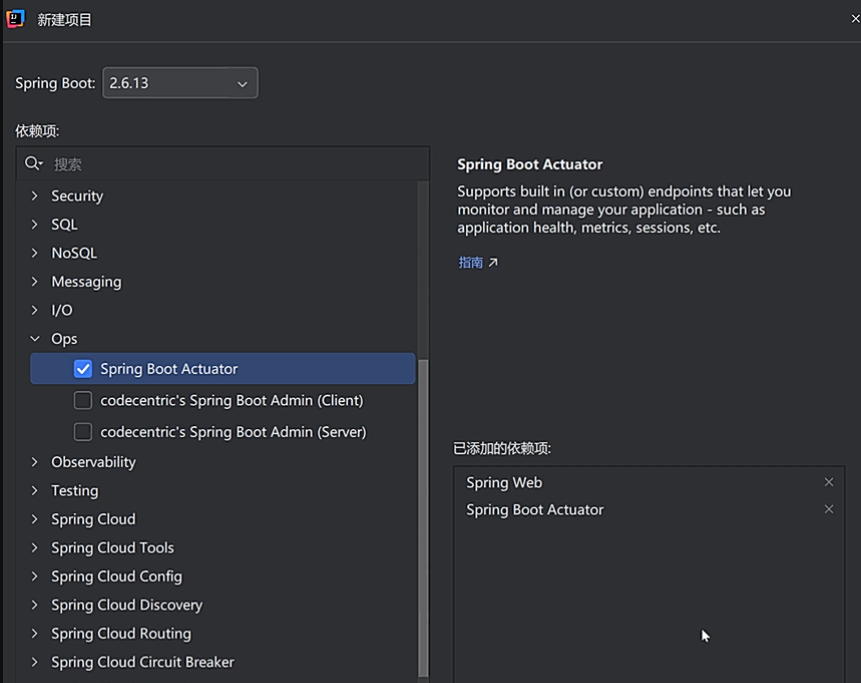
Task: Uncheck the Spring Boot Actuator checkbox
Action: pos(83,369)
